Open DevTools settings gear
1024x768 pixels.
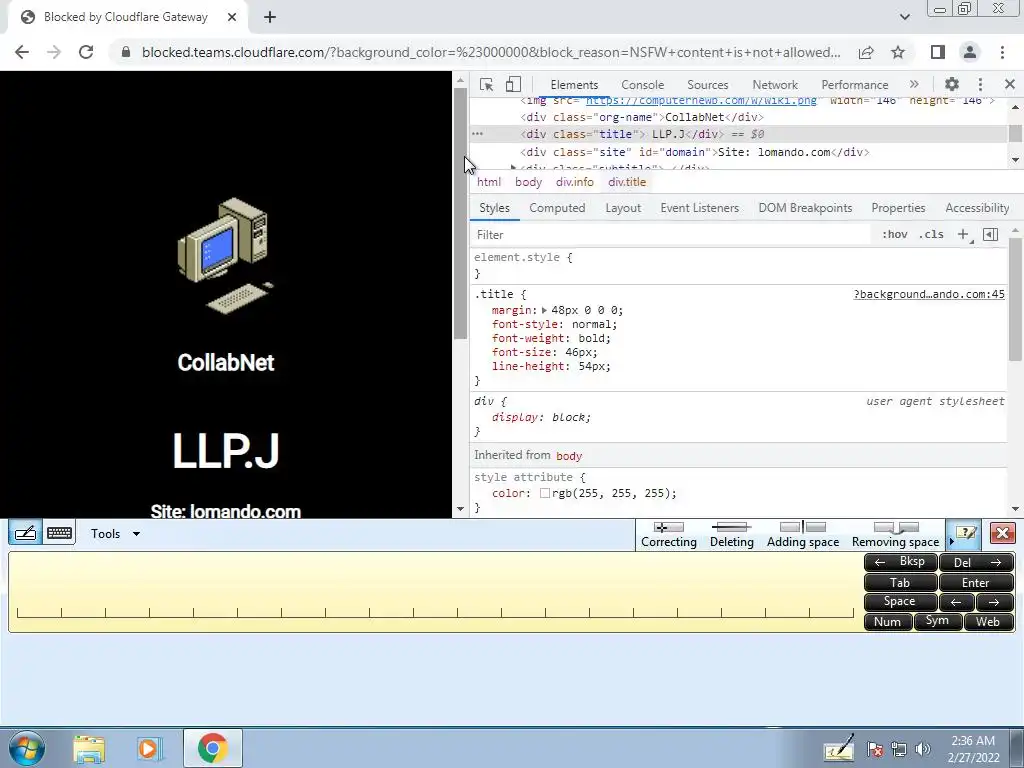click(x=952, y=84)
